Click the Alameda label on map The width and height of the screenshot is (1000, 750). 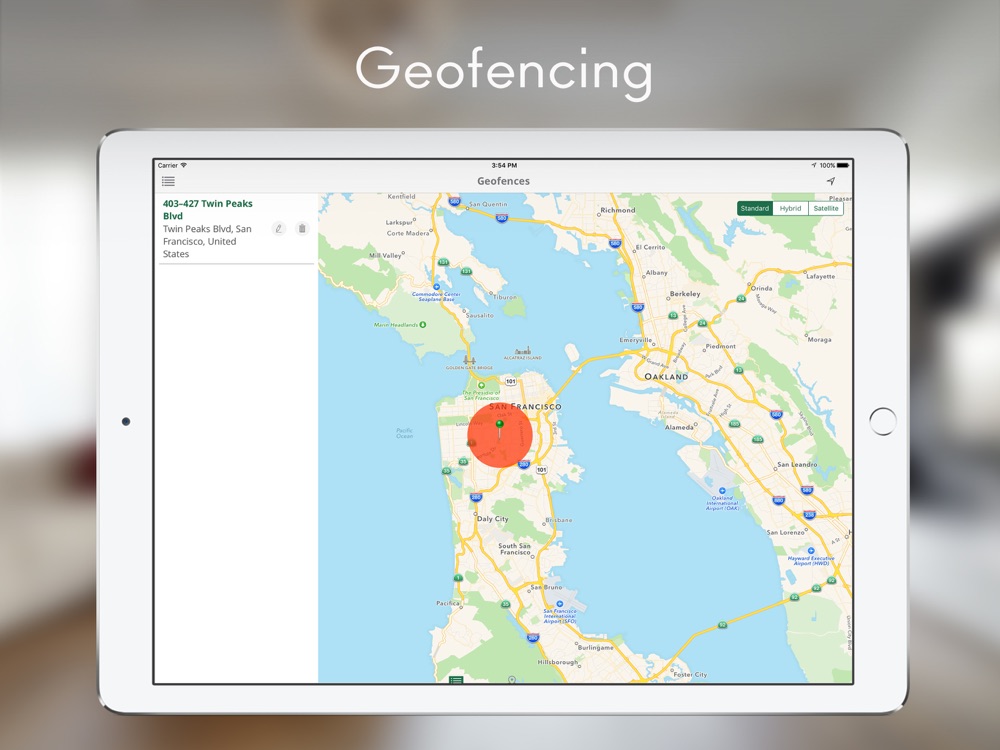[679, 427]
